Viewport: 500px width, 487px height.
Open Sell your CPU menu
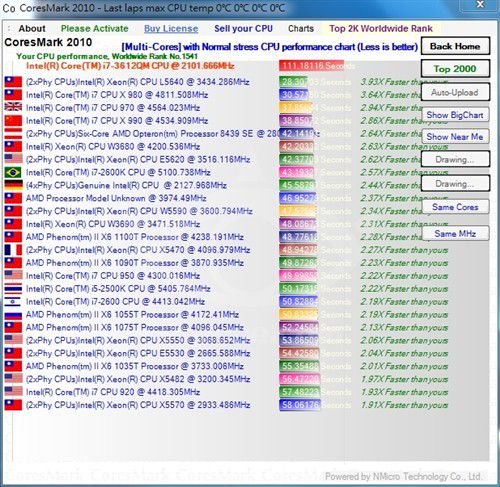pyautogui.click(x=243, y=29)
